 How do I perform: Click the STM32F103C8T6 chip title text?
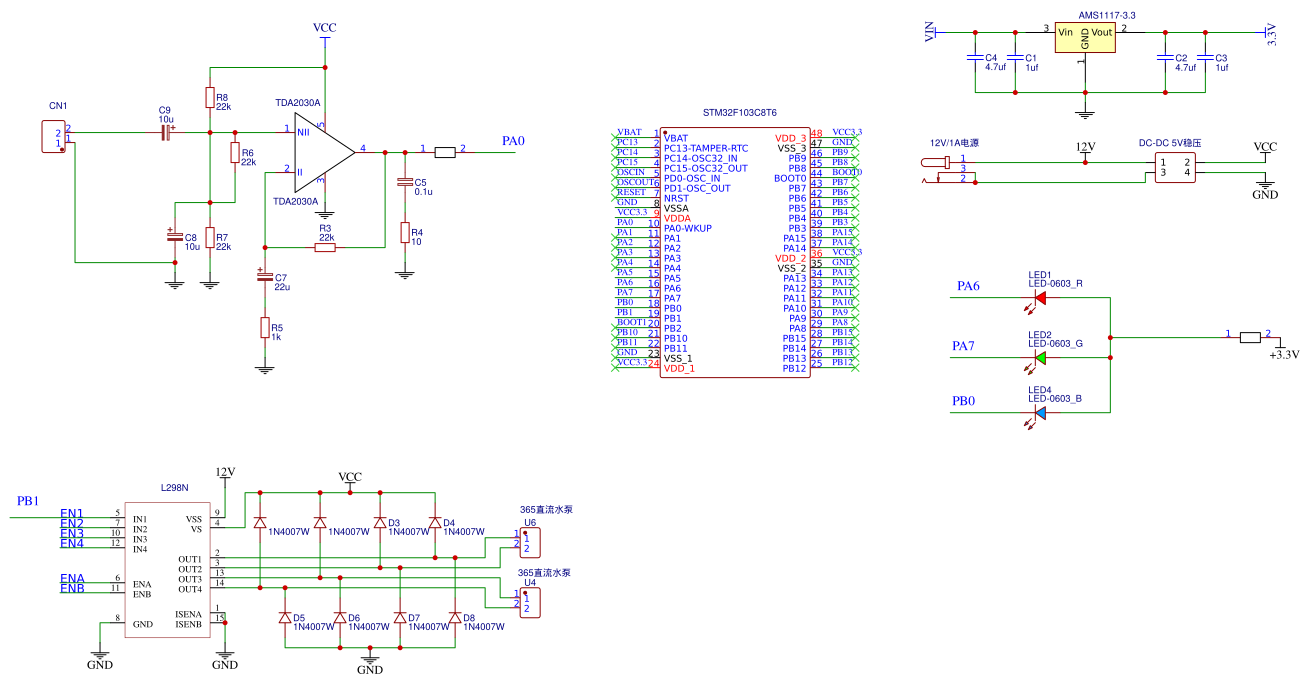click(x=739, y=114)
